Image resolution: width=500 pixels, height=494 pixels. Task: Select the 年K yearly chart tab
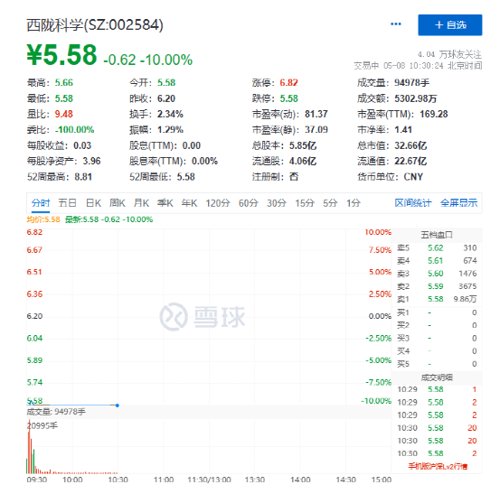pos(189,203)
